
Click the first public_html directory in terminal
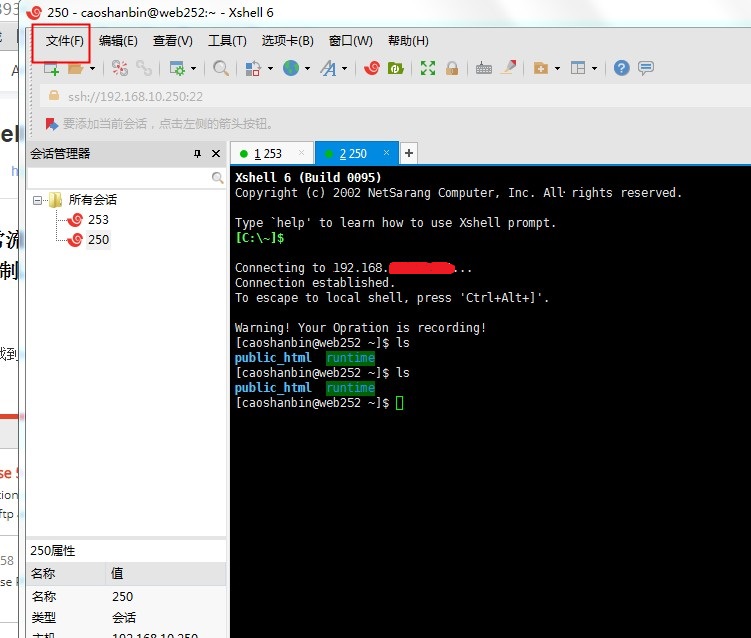273,358
